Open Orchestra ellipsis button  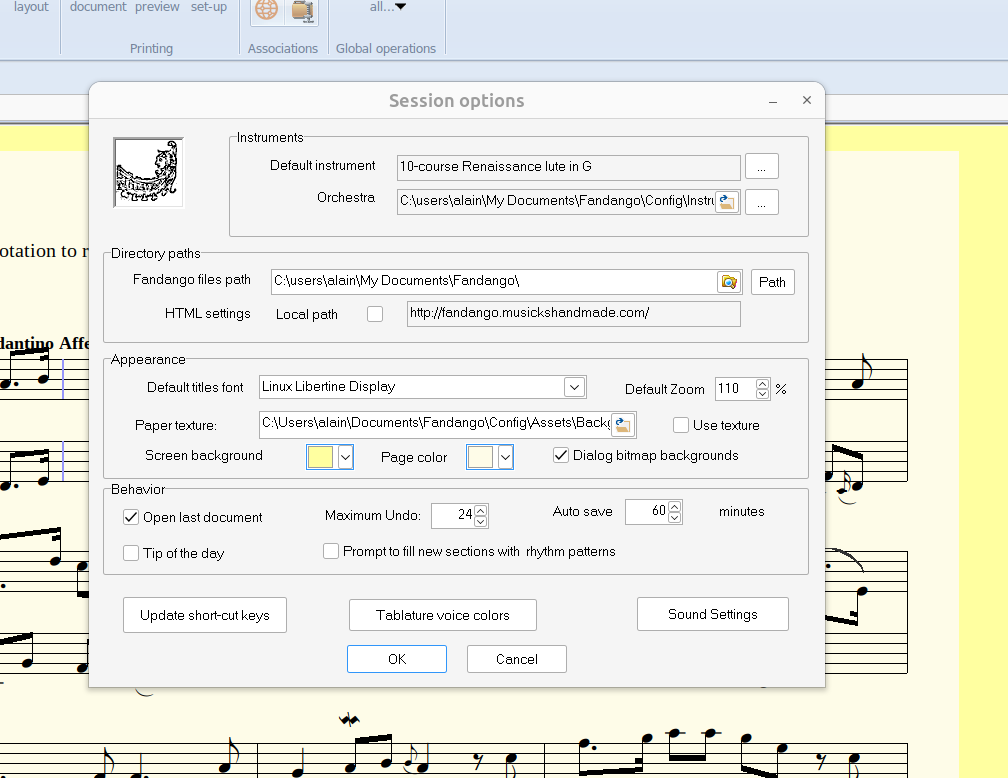[761, 202]
